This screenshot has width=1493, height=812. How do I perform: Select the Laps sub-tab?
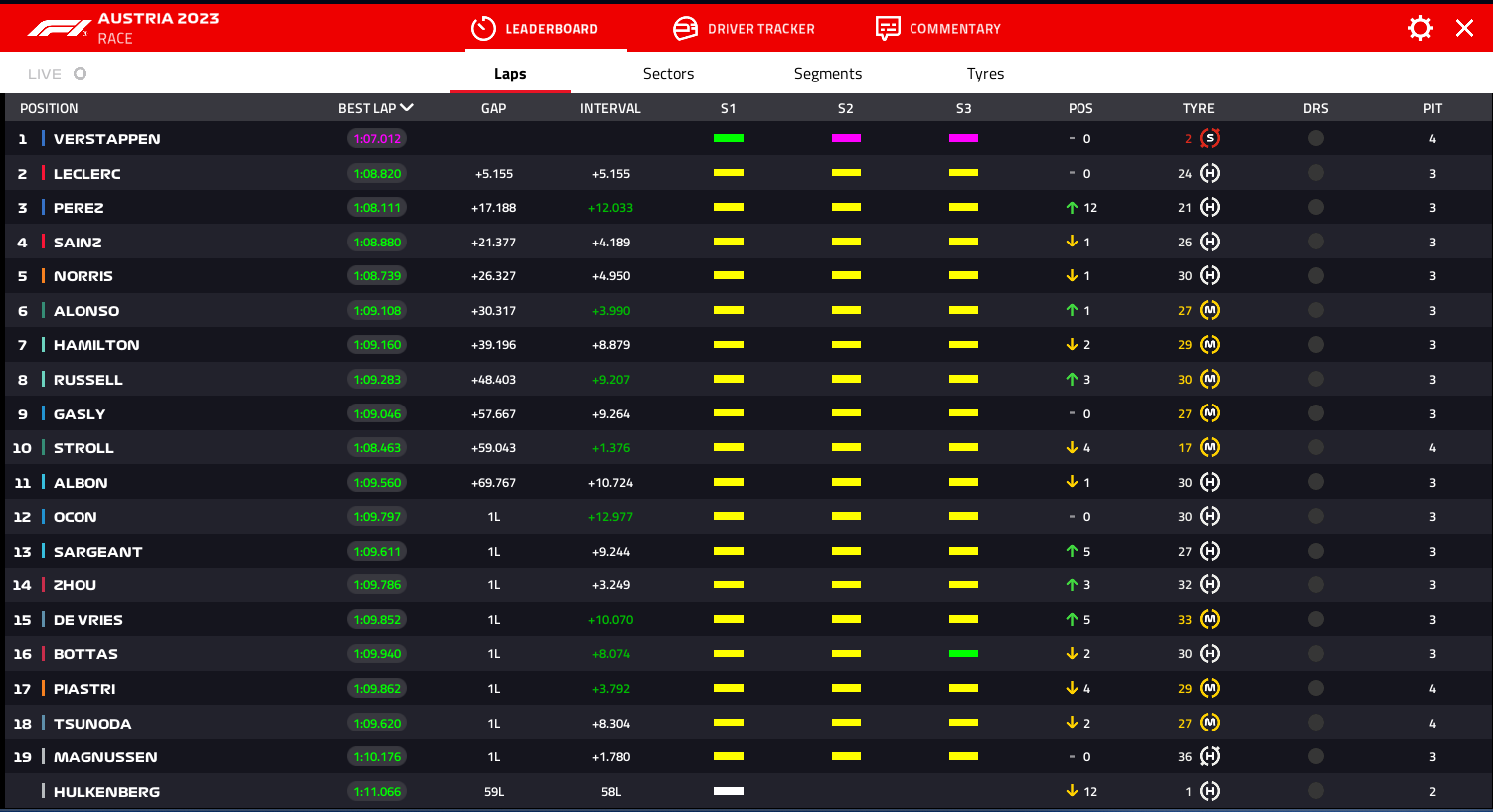[x=510, y=74]
